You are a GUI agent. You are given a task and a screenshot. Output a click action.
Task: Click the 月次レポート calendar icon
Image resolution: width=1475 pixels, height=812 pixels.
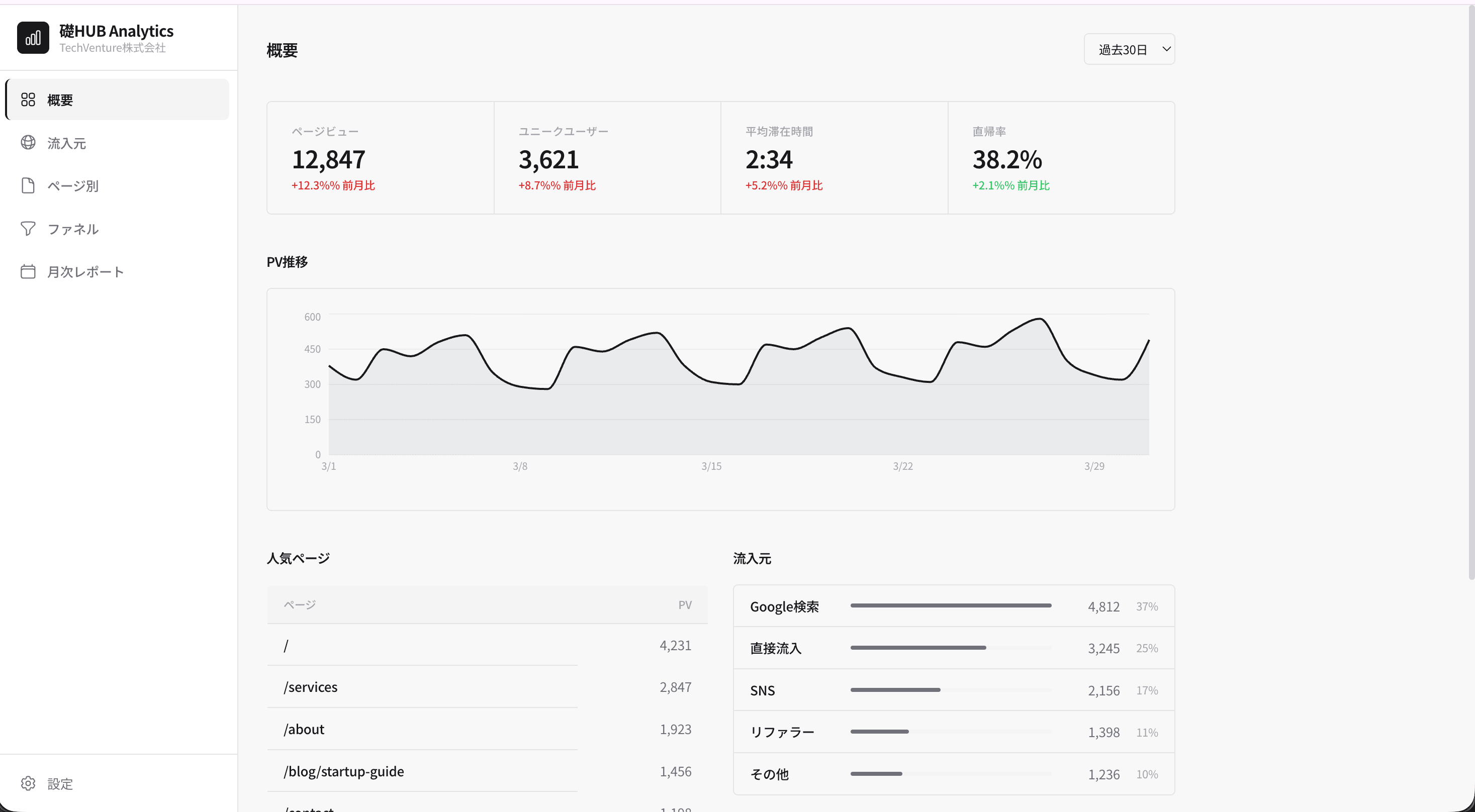tap(28, 271)
